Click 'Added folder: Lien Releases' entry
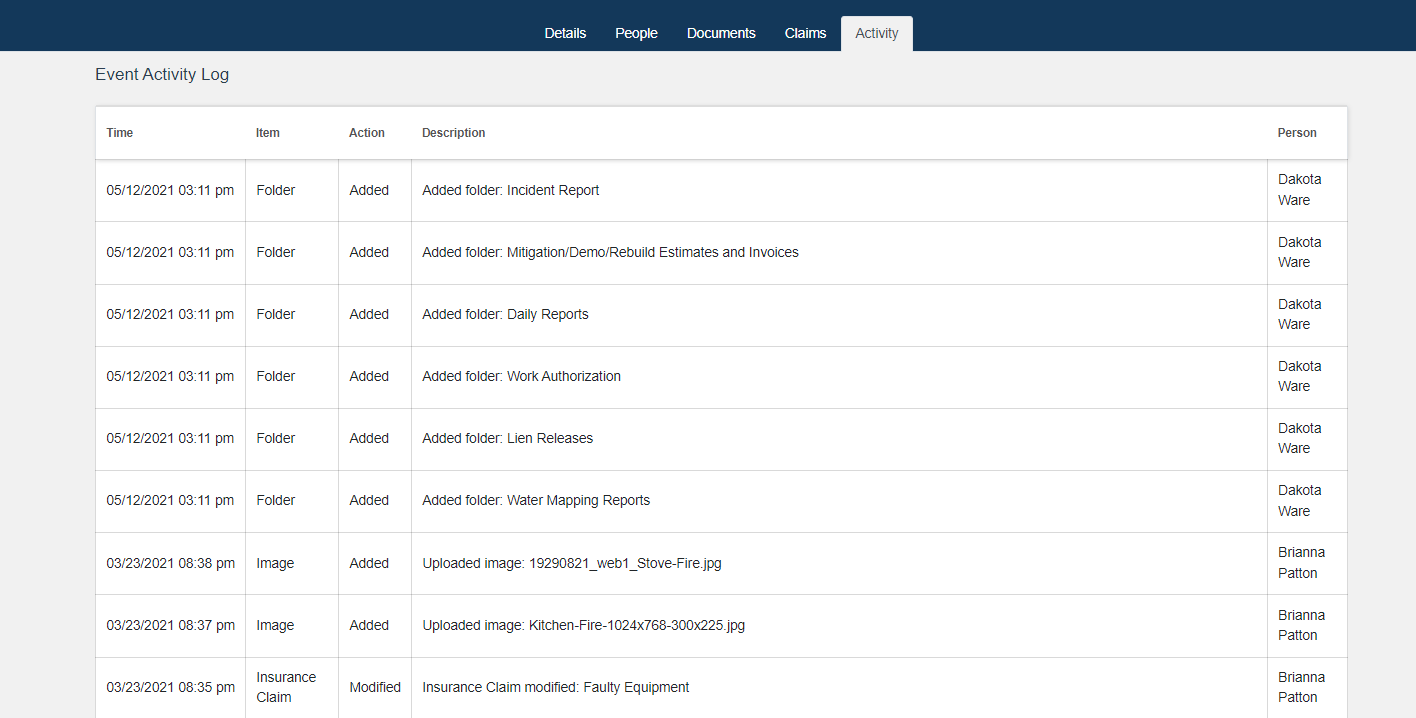 click(507, 438)
